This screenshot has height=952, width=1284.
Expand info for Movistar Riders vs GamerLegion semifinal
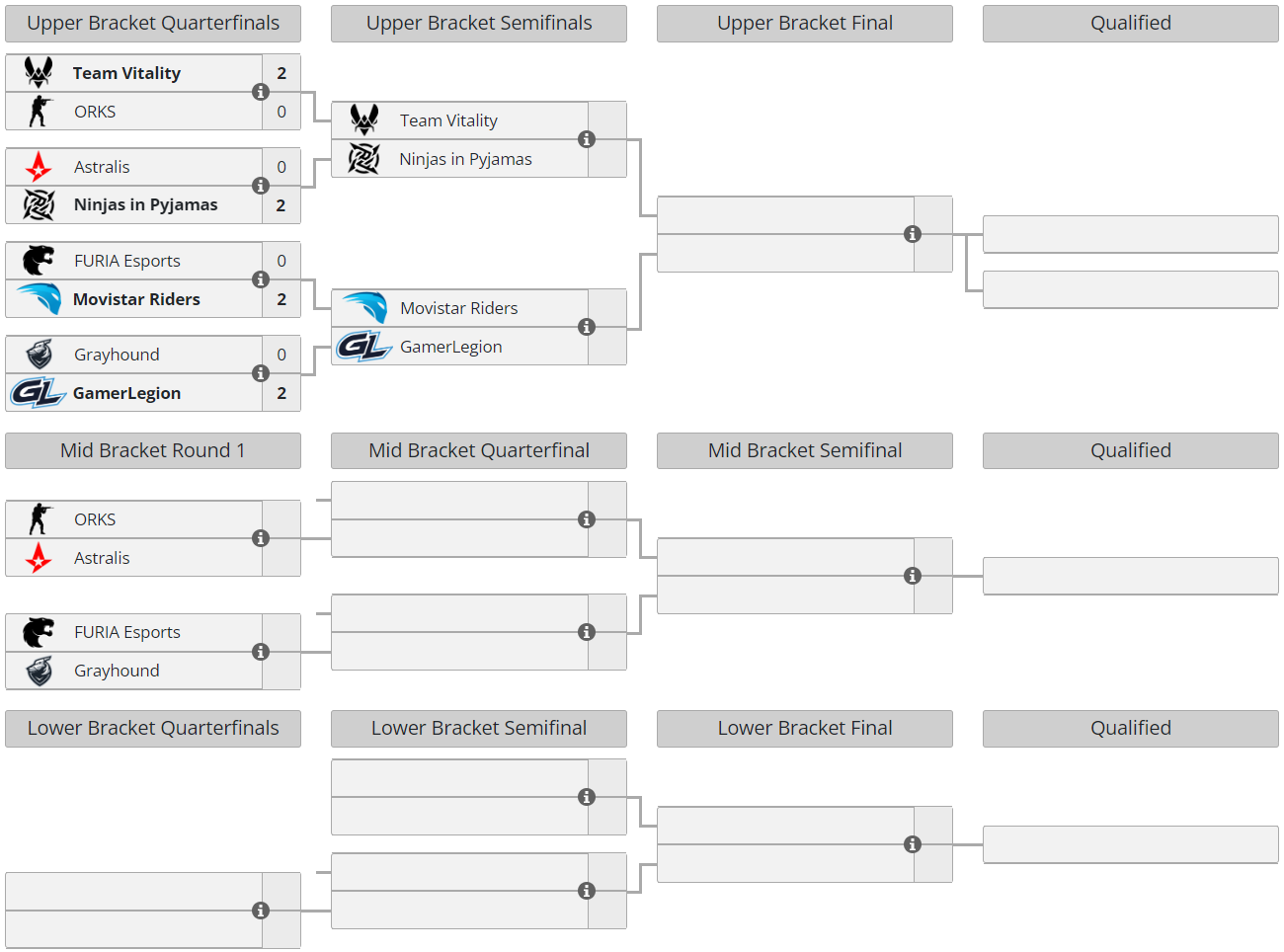point(587,327)
